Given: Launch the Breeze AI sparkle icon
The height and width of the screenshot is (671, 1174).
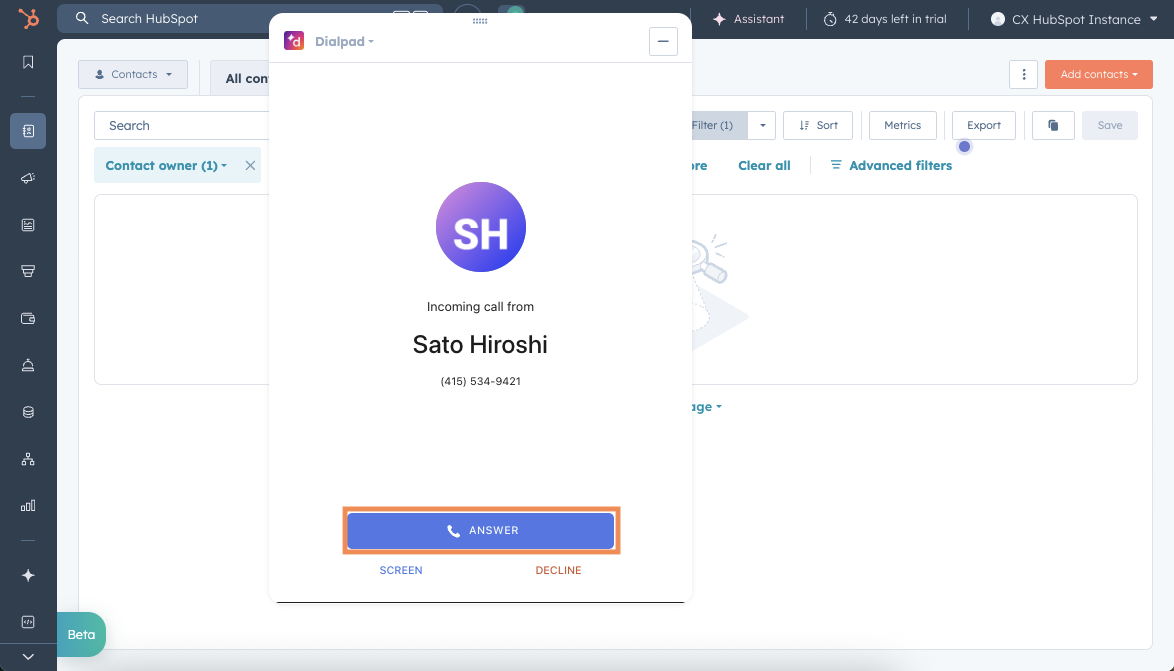Looking at the screenshot, I should (x=27, y=575).
